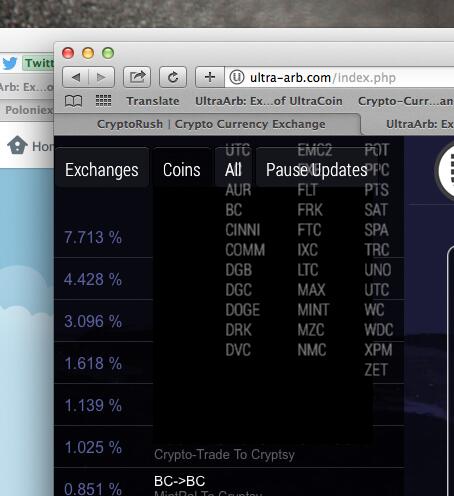This screenshot has height=496, width=454.
Task: Open UltraArb: Ex...of UltraCoin bookmark
Action: click(x=269, y=101)
